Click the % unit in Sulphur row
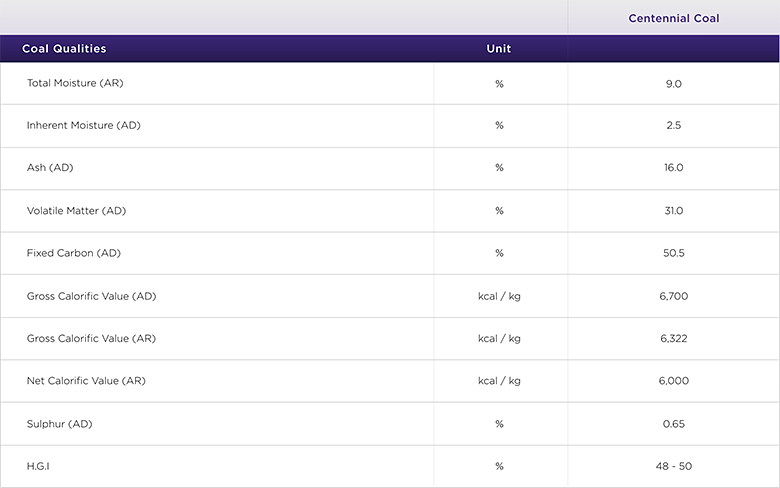Viewport: 780px width, 488px height. [499, 424]
